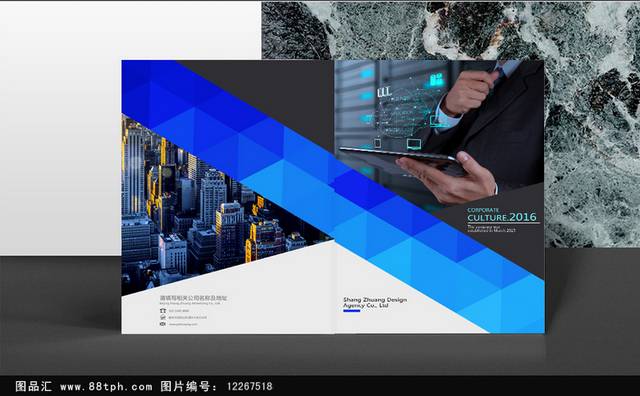Click the small subtitle under CULTURE.2016

pos(491,228)
